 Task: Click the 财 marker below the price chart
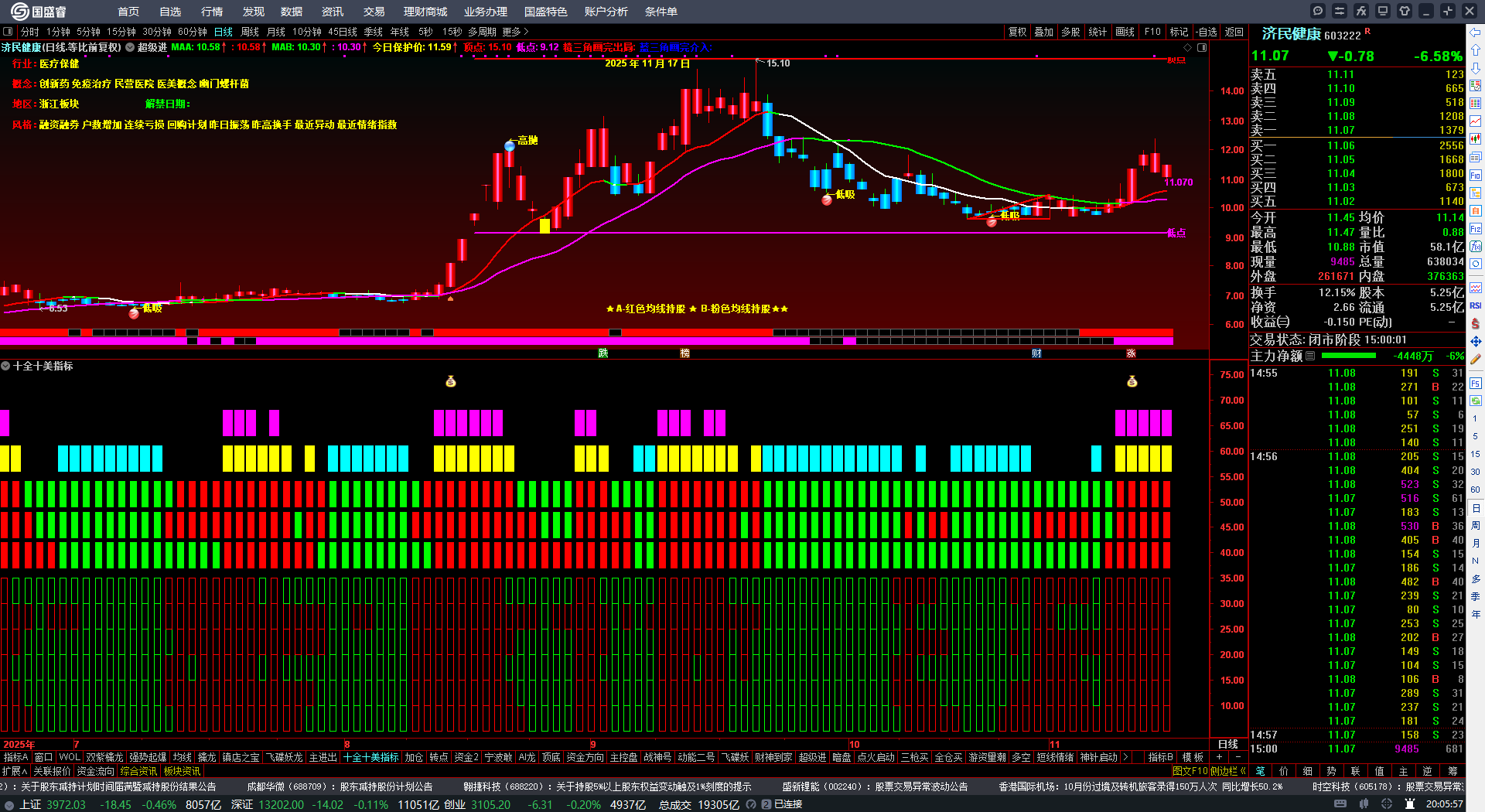click(1036, 353)
